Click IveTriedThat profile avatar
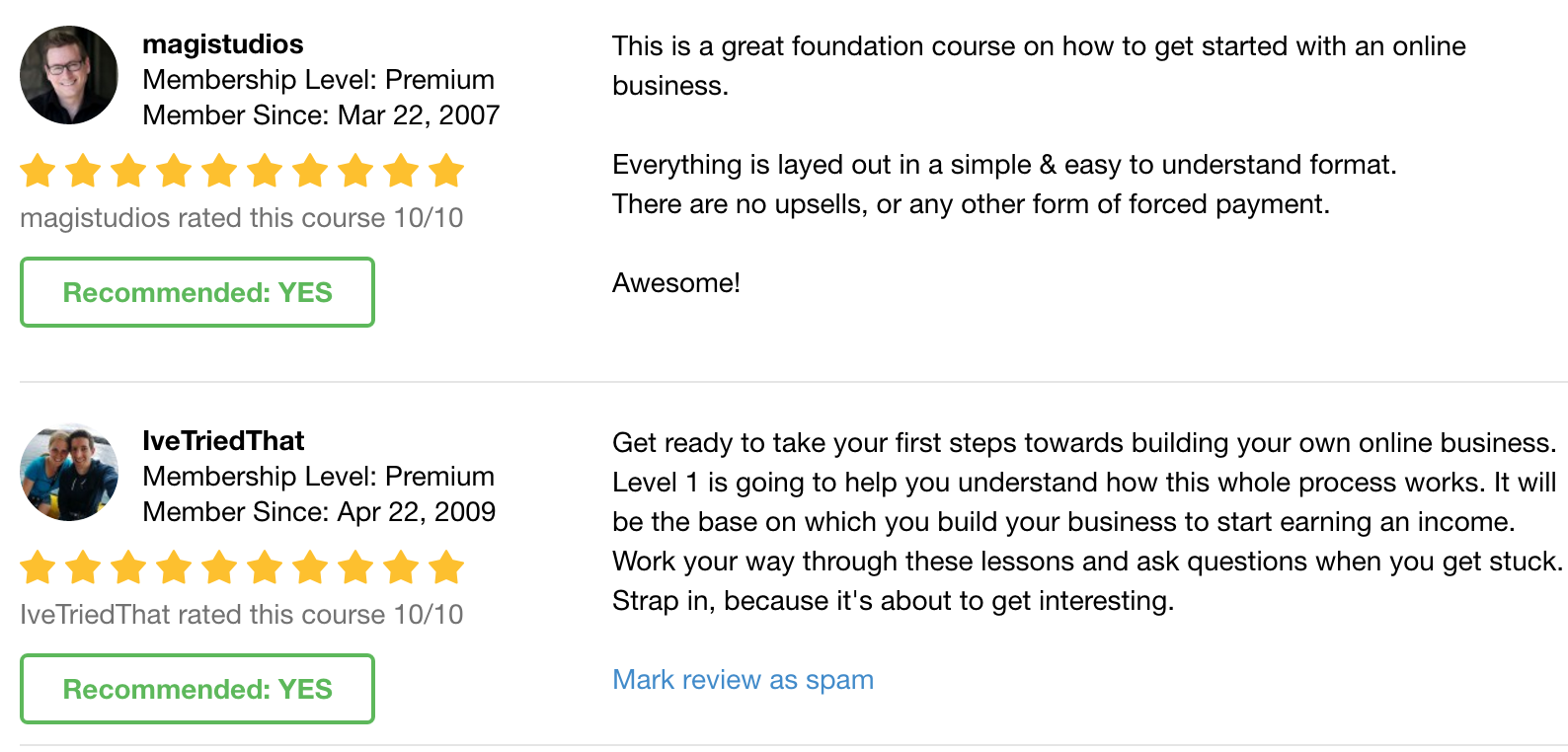 pos(69,473)
